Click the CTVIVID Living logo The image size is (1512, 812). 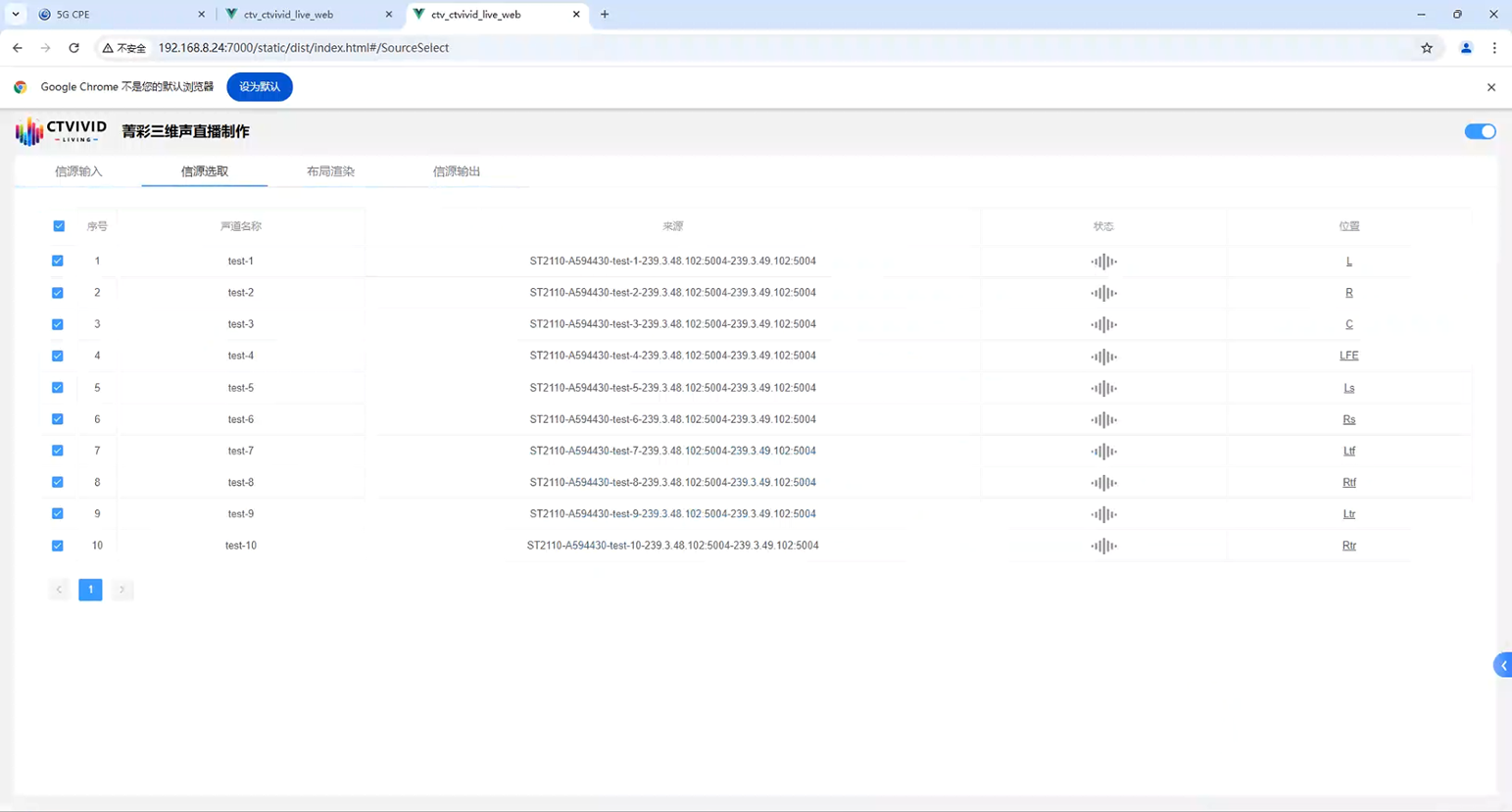pyautogui.click(x=61, y=131)
